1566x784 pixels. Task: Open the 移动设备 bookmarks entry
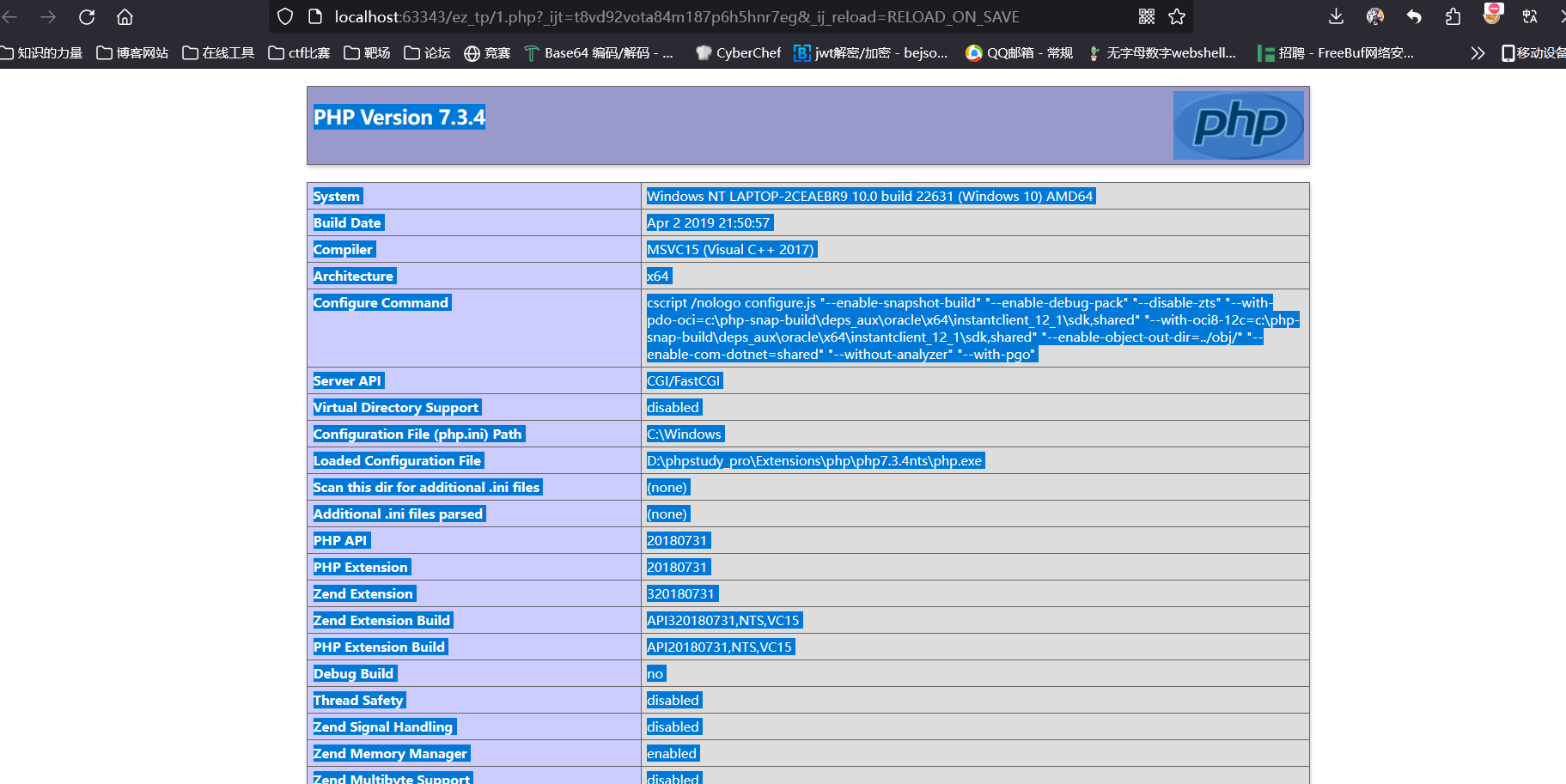1533,53
